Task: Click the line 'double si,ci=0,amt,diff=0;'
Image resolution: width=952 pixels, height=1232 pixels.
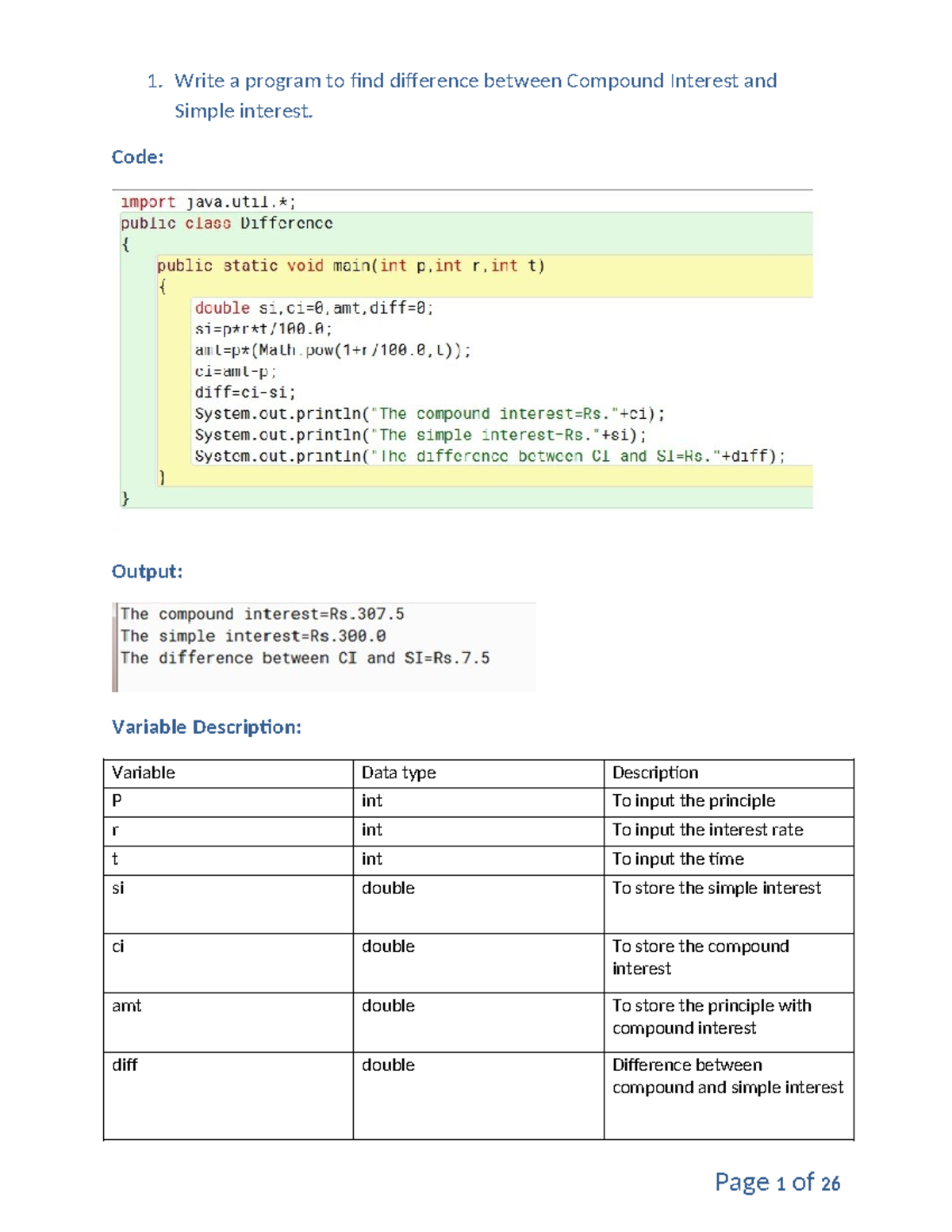Action: [x=314, y=308]
